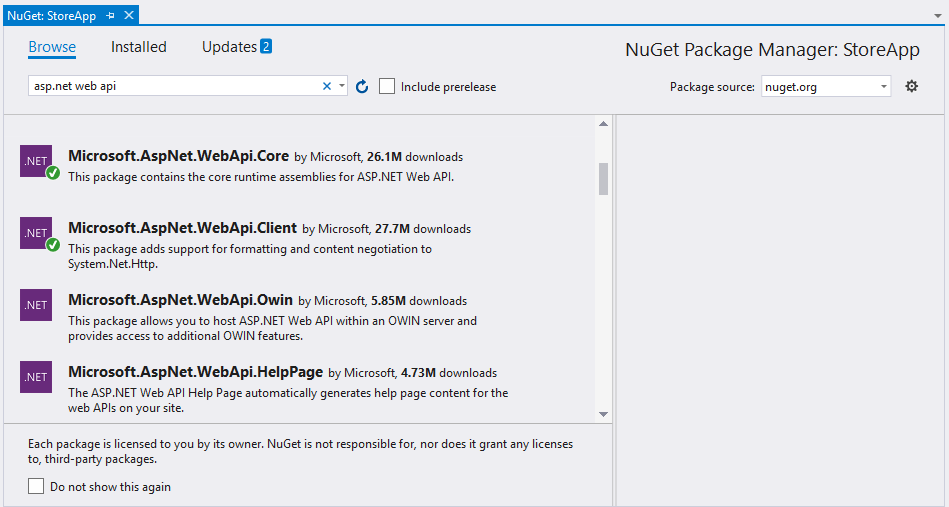949x507 pixels.
Task: Select the Microsoft.AspNet.WebApi.Owin package title
Action: coord(180,300)
